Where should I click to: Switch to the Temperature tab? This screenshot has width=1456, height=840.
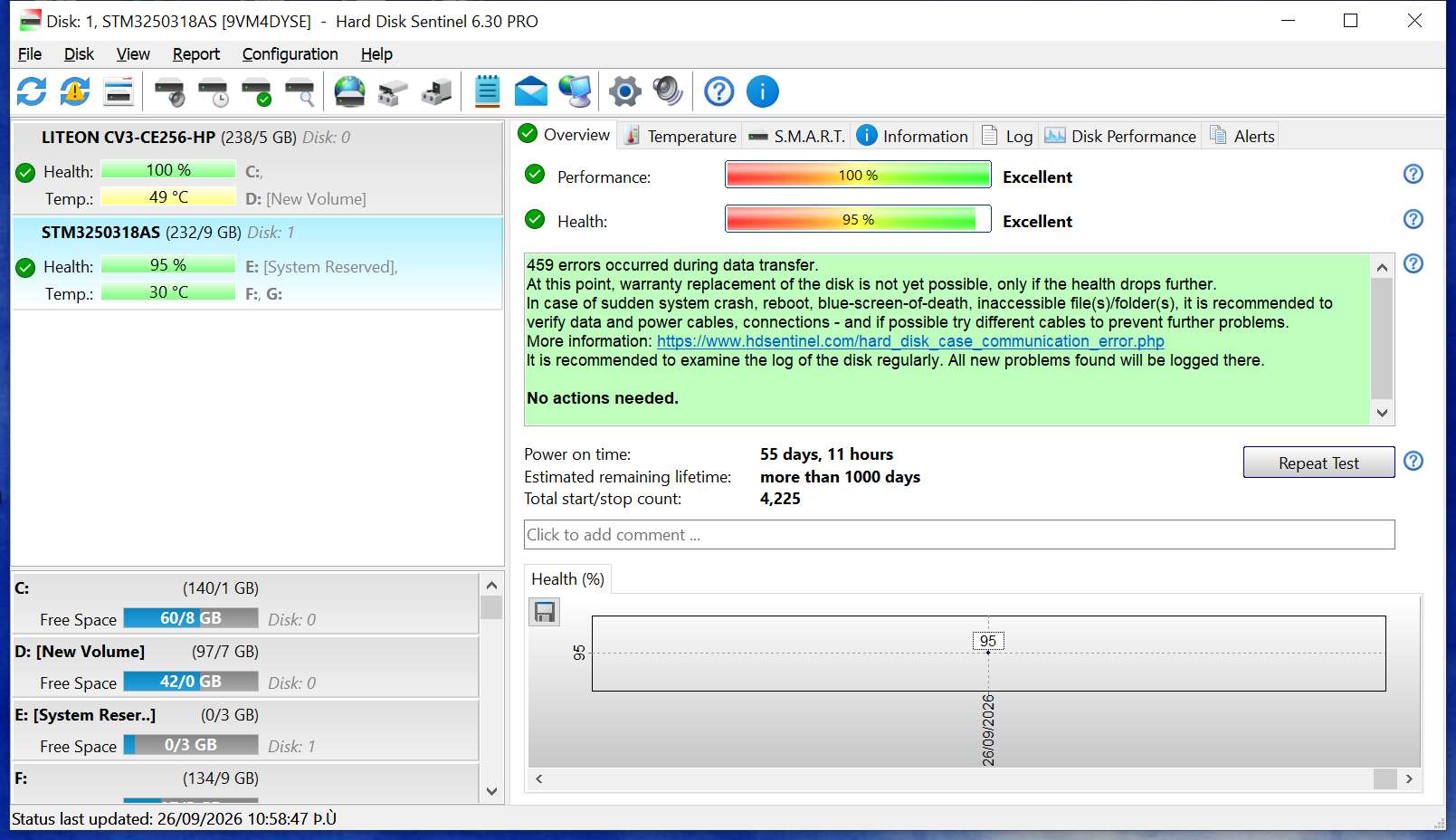tap(680, 136)
